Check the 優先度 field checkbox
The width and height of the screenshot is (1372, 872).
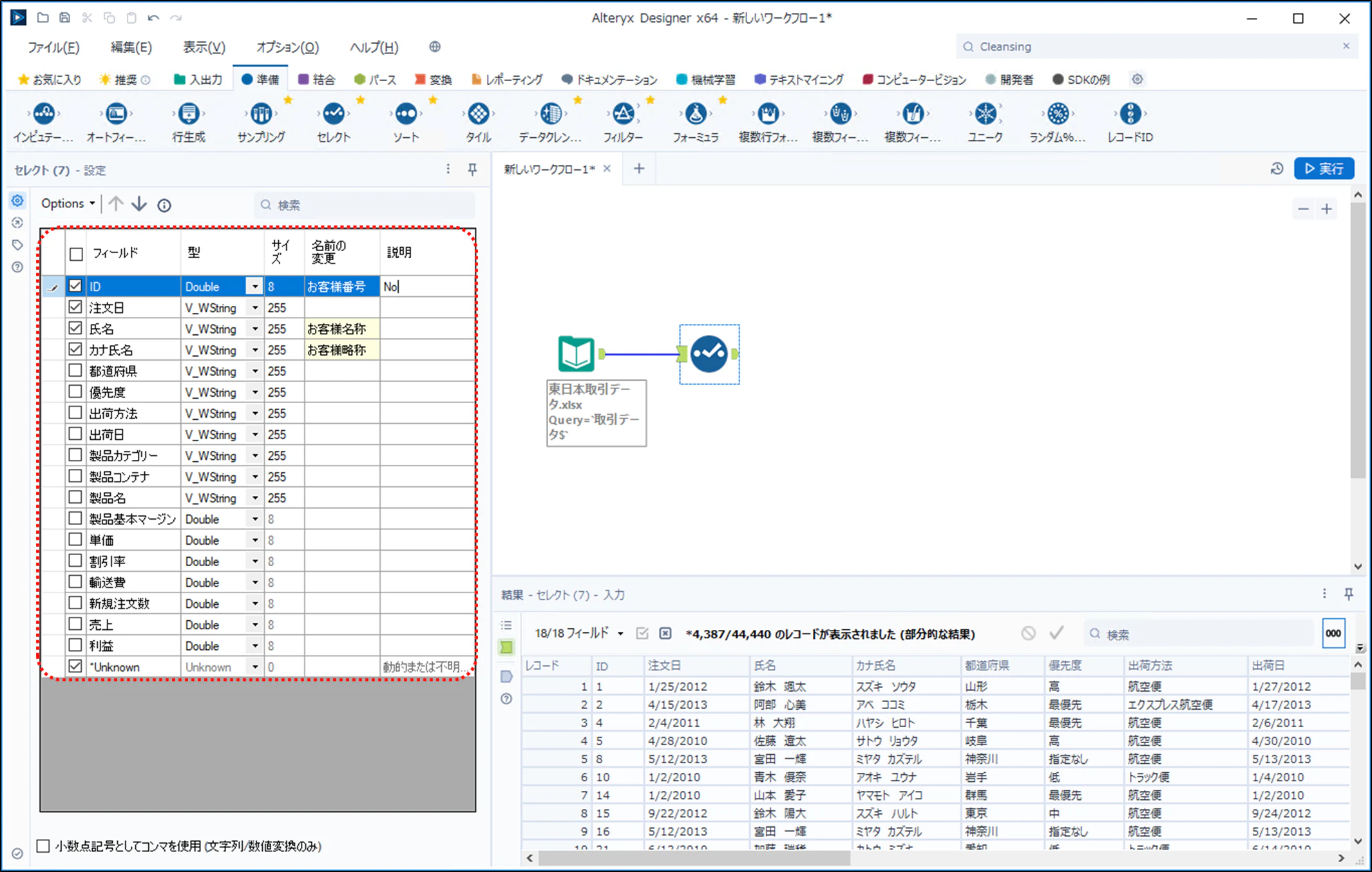(x=75, y=392)
